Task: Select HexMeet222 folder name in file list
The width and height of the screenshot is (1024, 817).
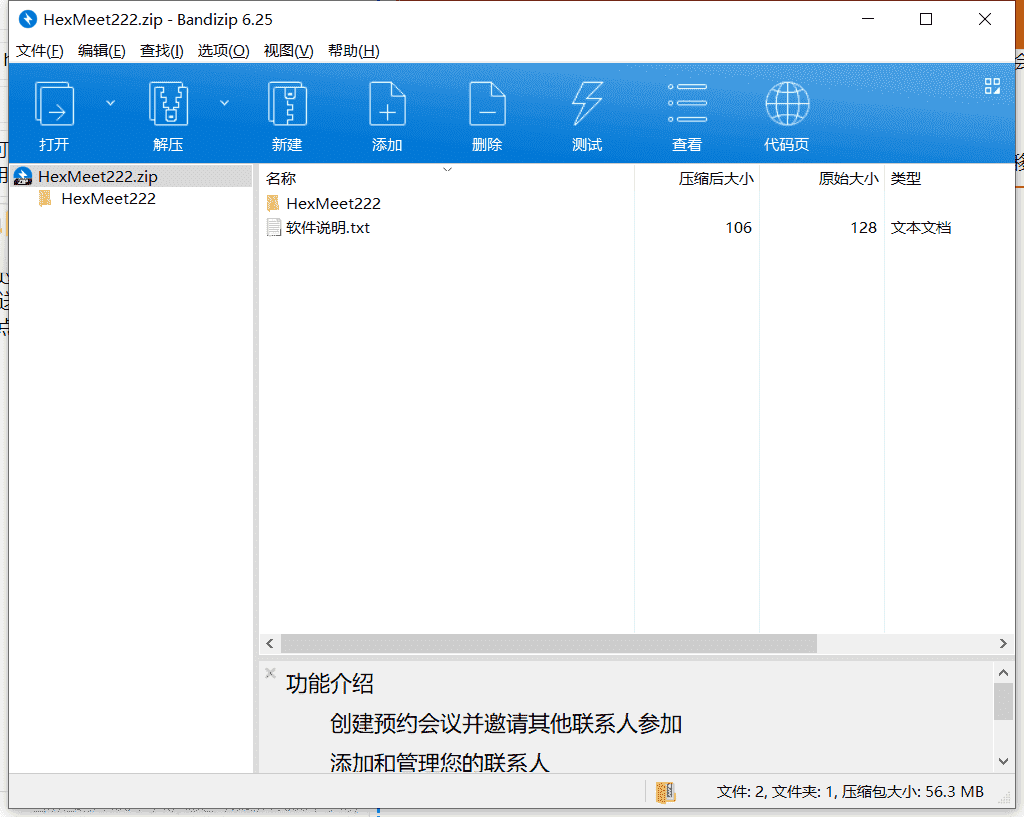Action: point(333,203)
